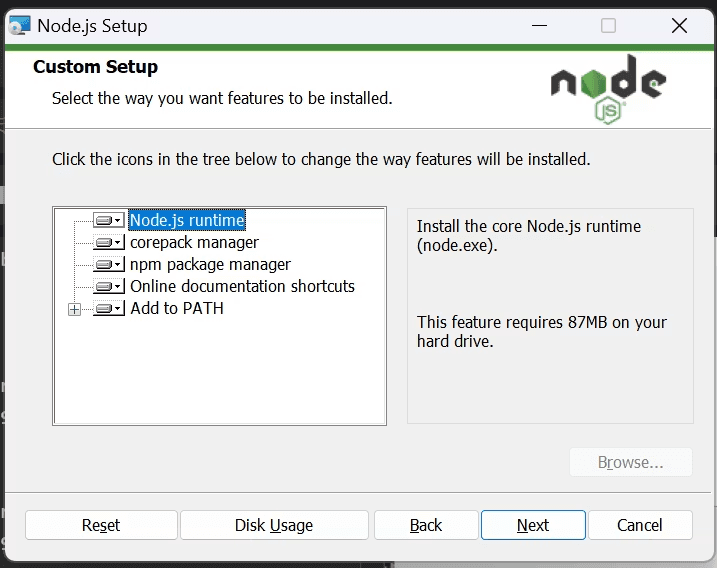Click the "Custom Setup" heading text
717x568 pixels.
click(96, 67)
